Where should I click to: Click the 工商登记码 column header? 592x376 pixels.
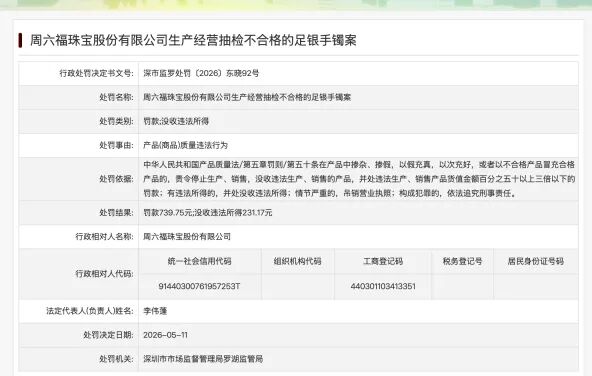point(383,261)
